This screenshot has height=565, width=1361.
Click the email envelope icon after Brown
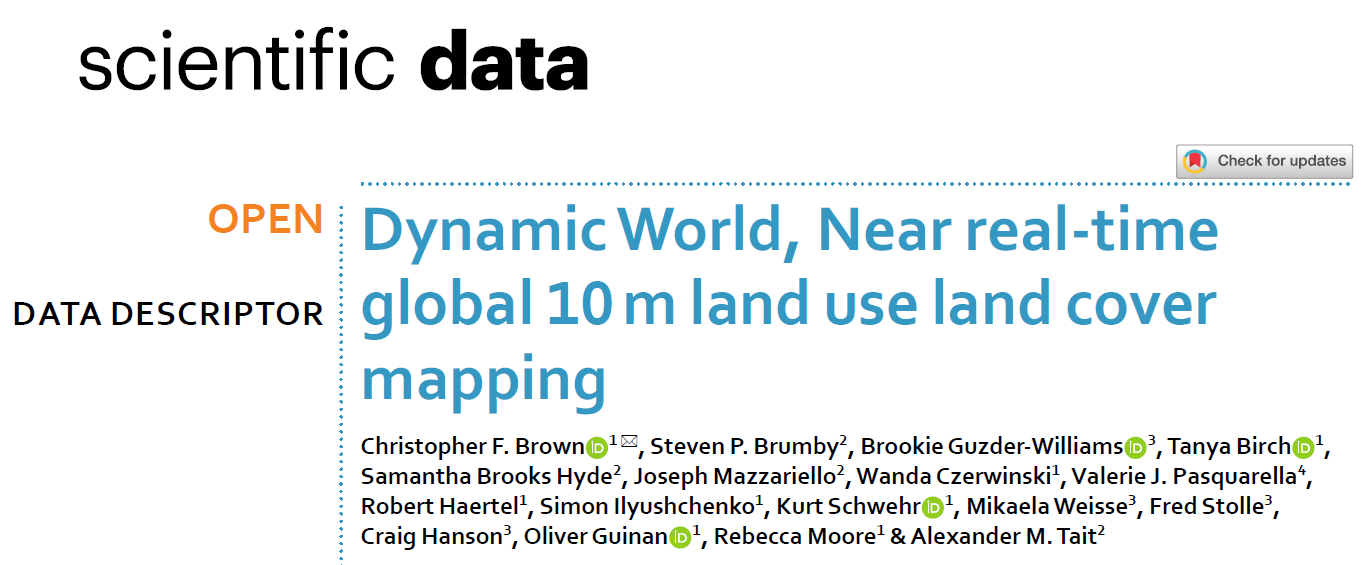(629, 441)
